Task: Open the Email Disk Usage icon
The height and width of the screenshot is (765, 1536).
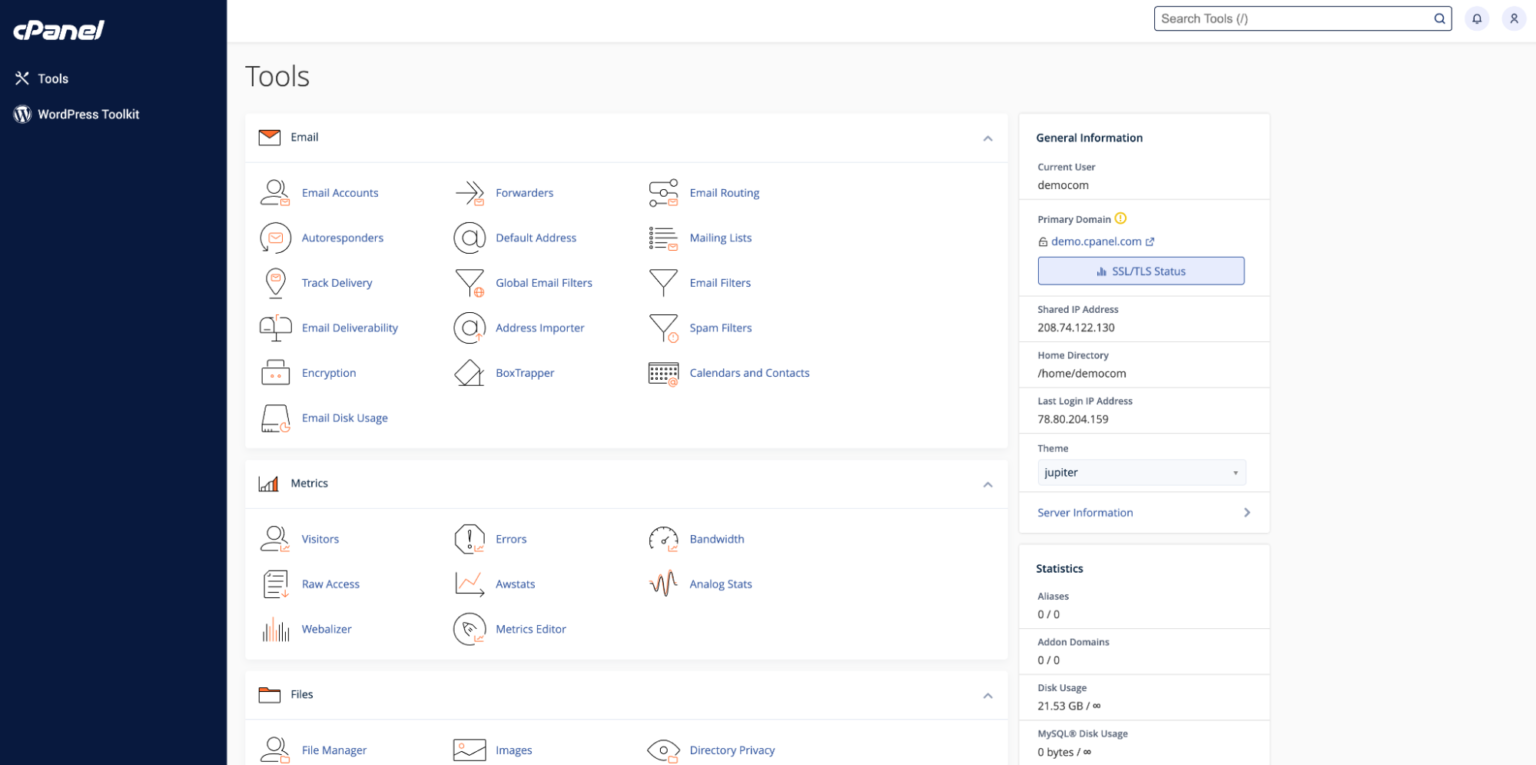Action: (x=275, y=418)
